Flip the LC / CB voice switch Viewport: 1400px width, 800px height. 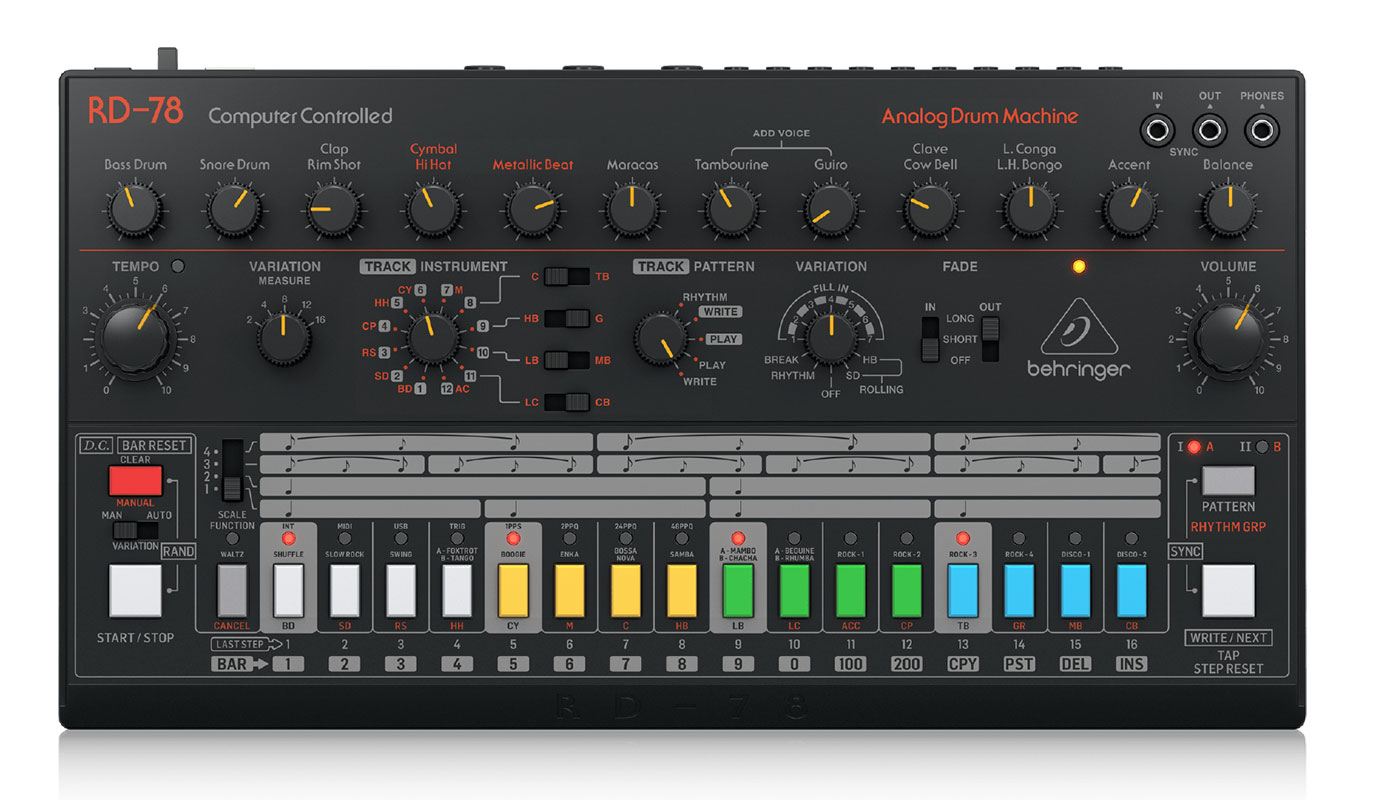point(566,402)
